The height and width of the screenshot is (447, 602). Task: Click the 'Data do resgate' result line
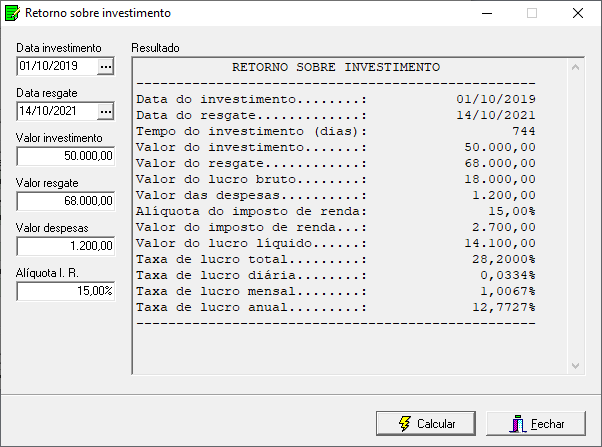pyautogui.click(x=336, y=116)
